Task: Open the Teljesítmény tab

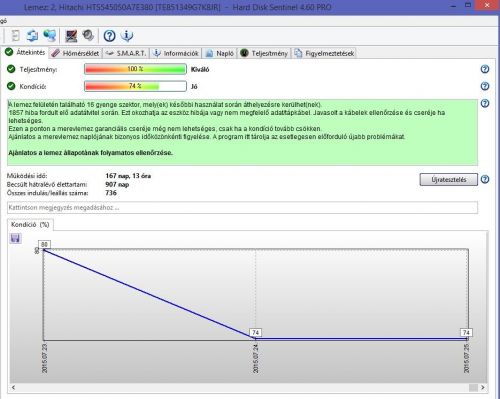Action: point(264,53)
